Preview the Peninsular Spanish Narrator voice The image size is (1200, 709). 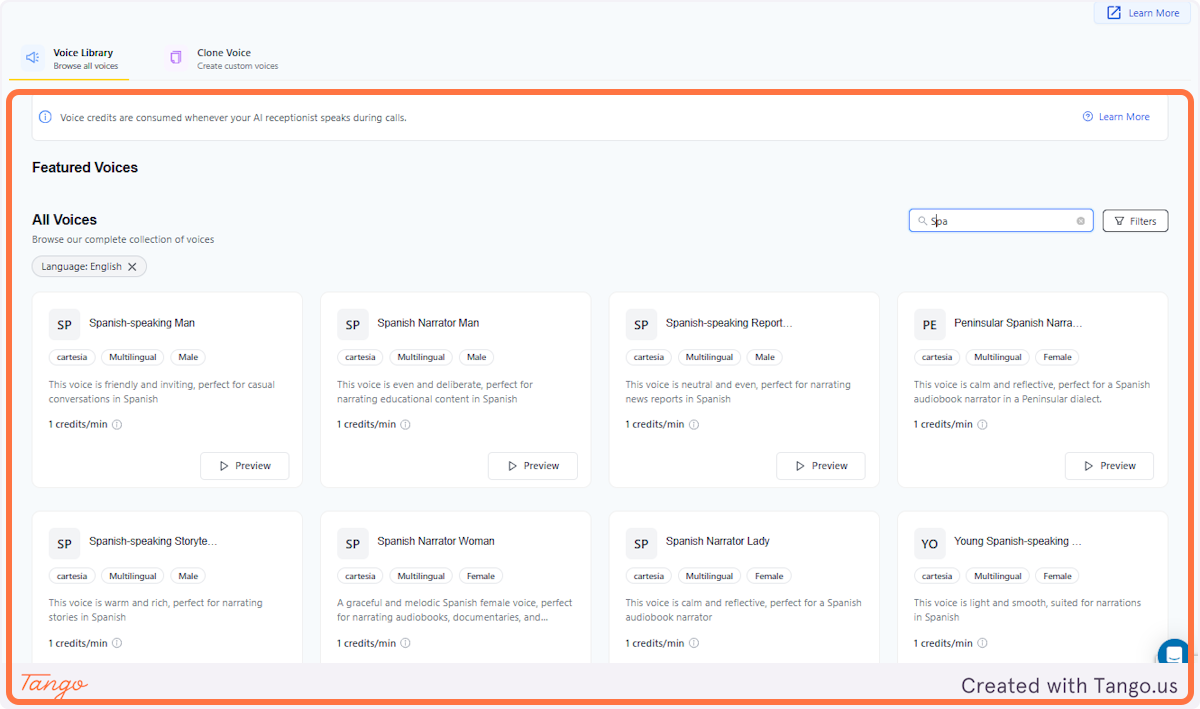[x=1109, y=466]
